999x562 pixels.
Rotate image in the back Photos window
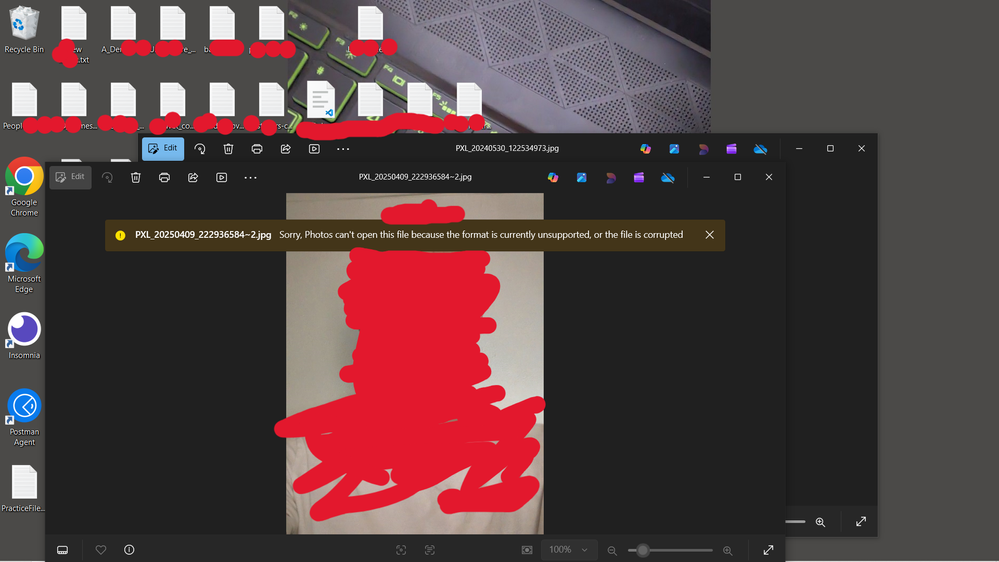tap(199, 149)
